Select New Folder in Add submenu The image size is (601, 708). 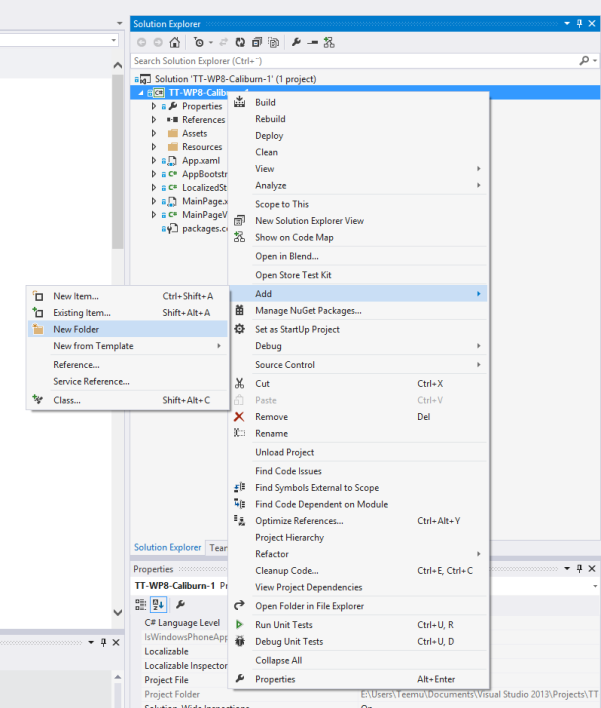click(128, 329)
